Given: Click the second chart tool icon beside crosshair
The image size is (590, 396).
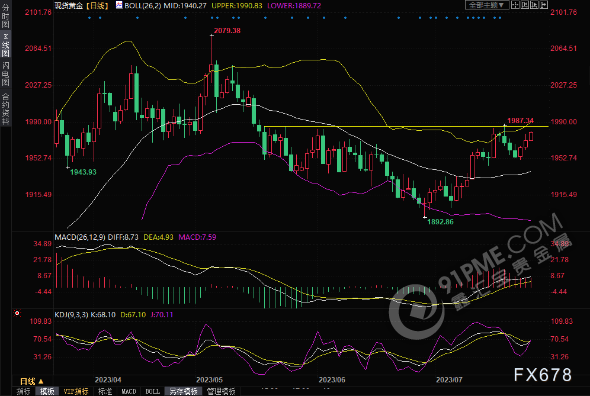Looking at the screenshot, I should [x=525, y=5].
